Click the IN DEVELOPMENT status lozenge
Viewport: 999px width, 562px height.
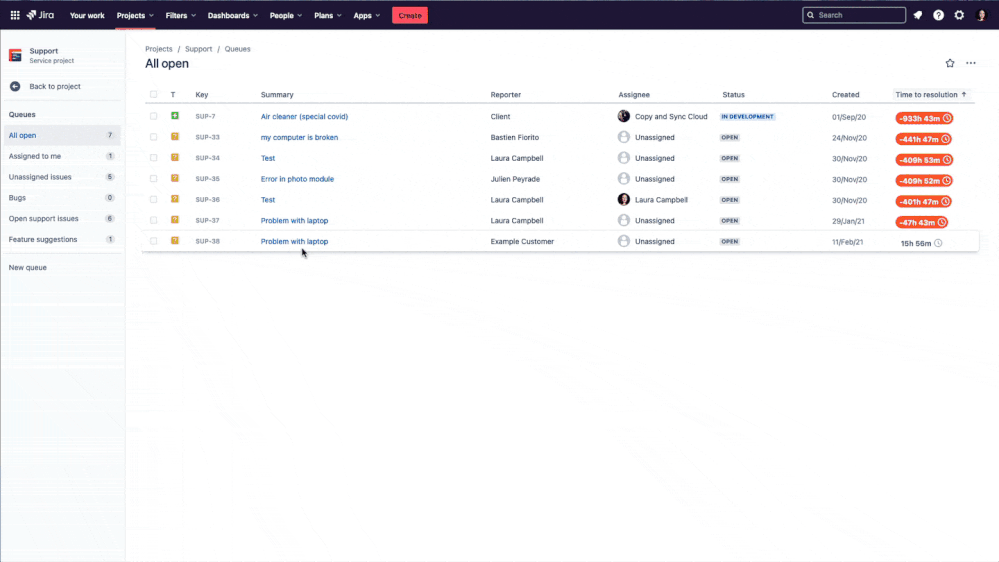(747, 117)
